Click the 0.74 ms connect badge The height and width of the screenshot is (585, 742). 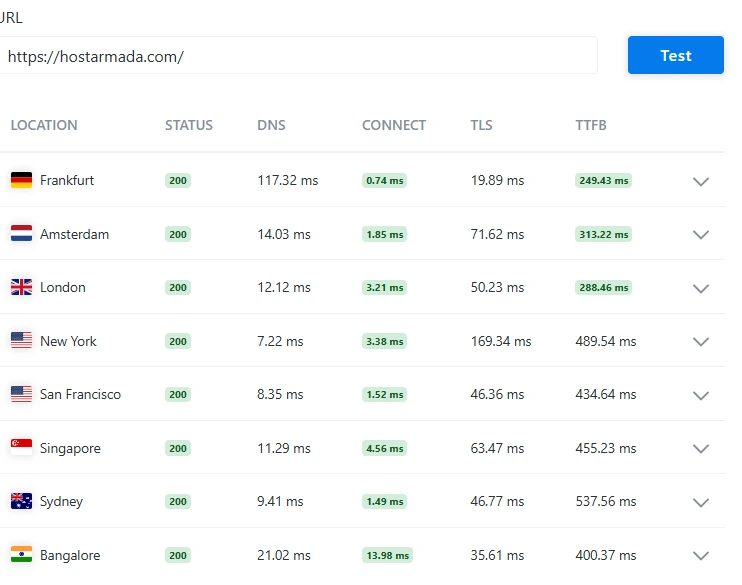[384, 180]
